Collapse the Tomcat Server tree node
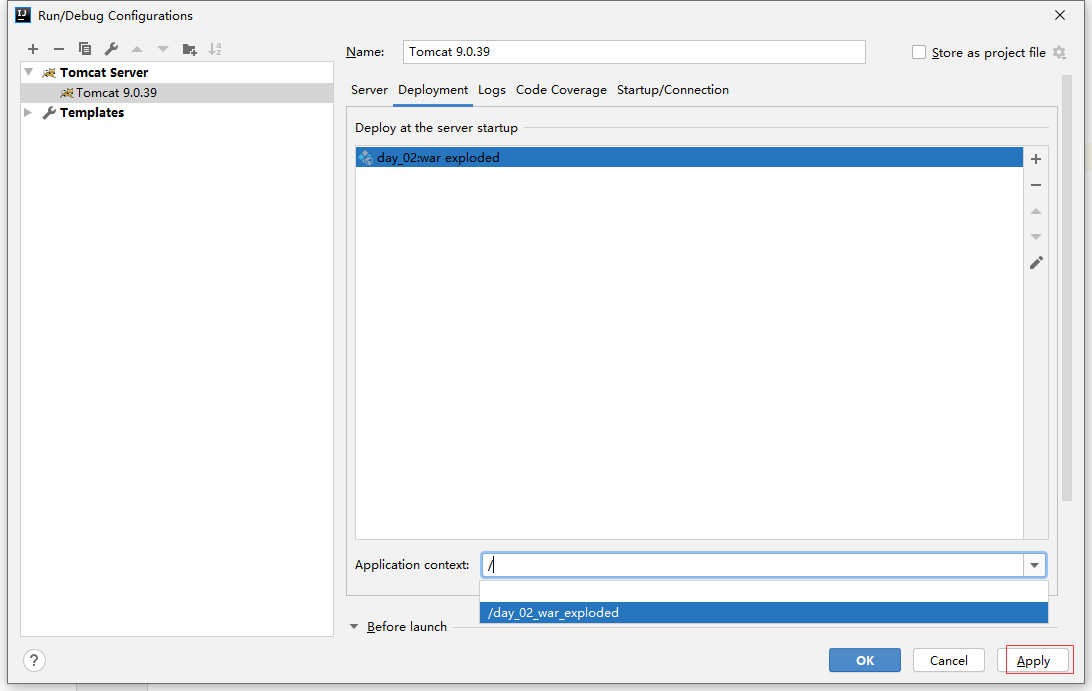The image size is (1092, 691). pos(29,72)
